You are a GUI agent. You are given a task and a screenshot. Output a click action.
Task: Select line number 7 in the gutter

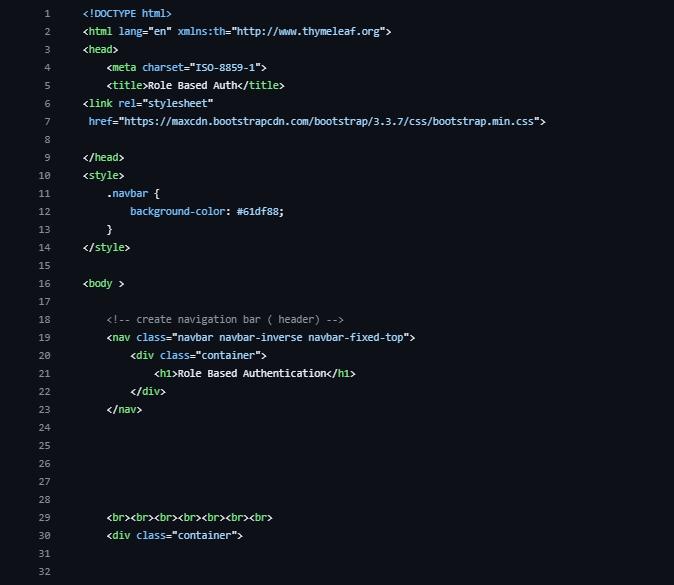(x=47, y=122)
